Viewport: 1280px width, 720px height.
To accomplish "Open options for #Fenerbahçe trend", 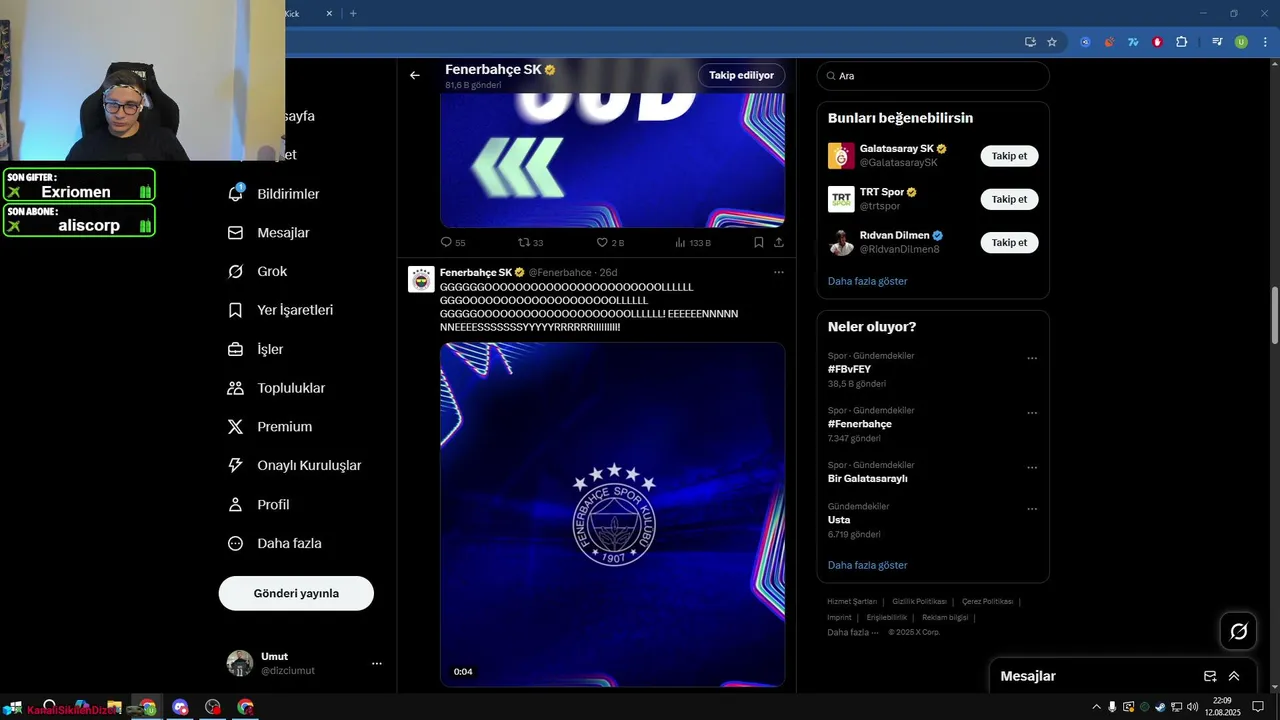I will [x=1032, y=413].
